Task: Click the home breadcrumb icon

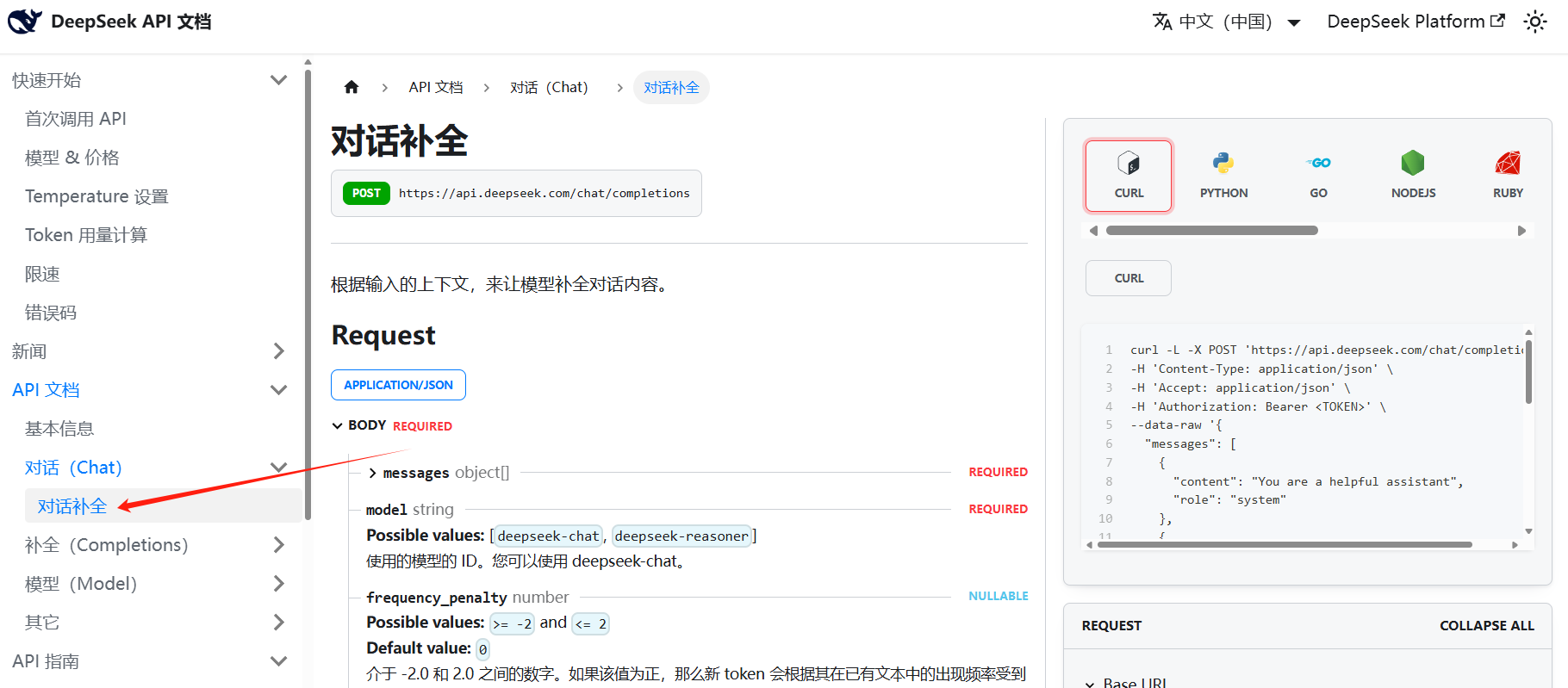Action: (x=352, y=87)
